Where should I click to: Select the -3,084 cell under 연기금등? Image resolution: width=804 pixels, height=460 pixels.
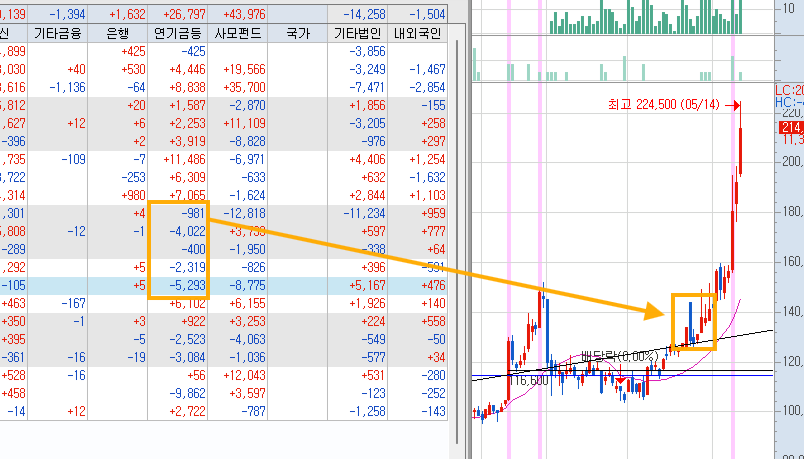(x=187, y=357)
